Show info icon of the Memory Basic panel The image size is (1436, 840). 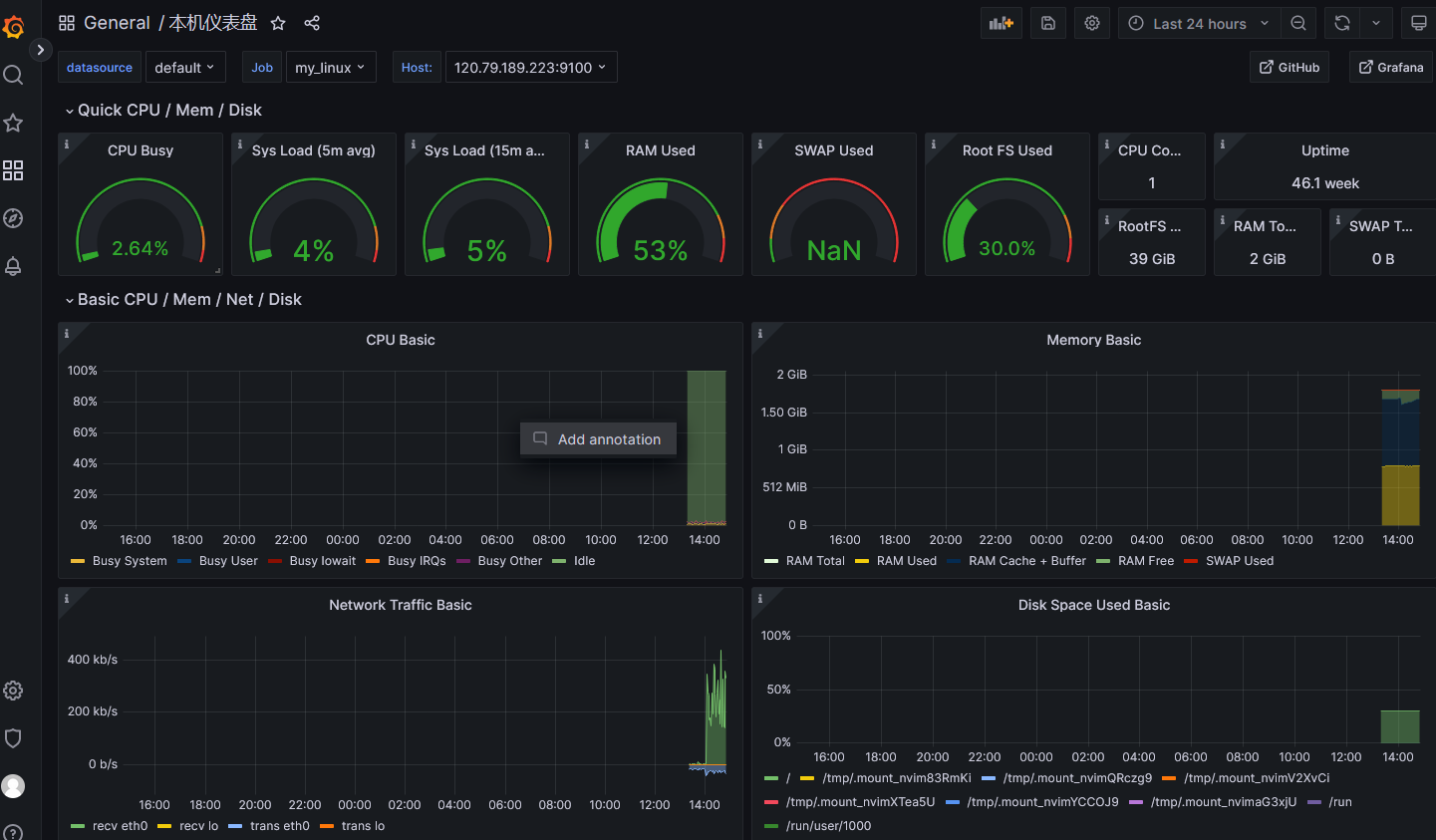pyautogui.click(x=760, y=333)
